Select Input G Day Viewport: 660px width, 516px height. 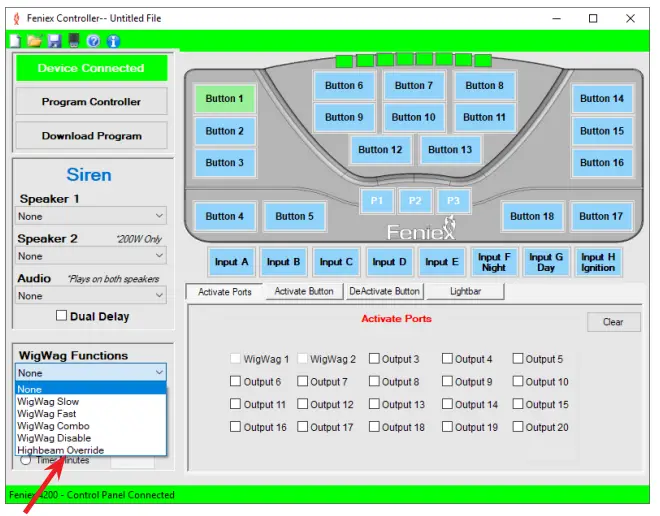point(546,262)
